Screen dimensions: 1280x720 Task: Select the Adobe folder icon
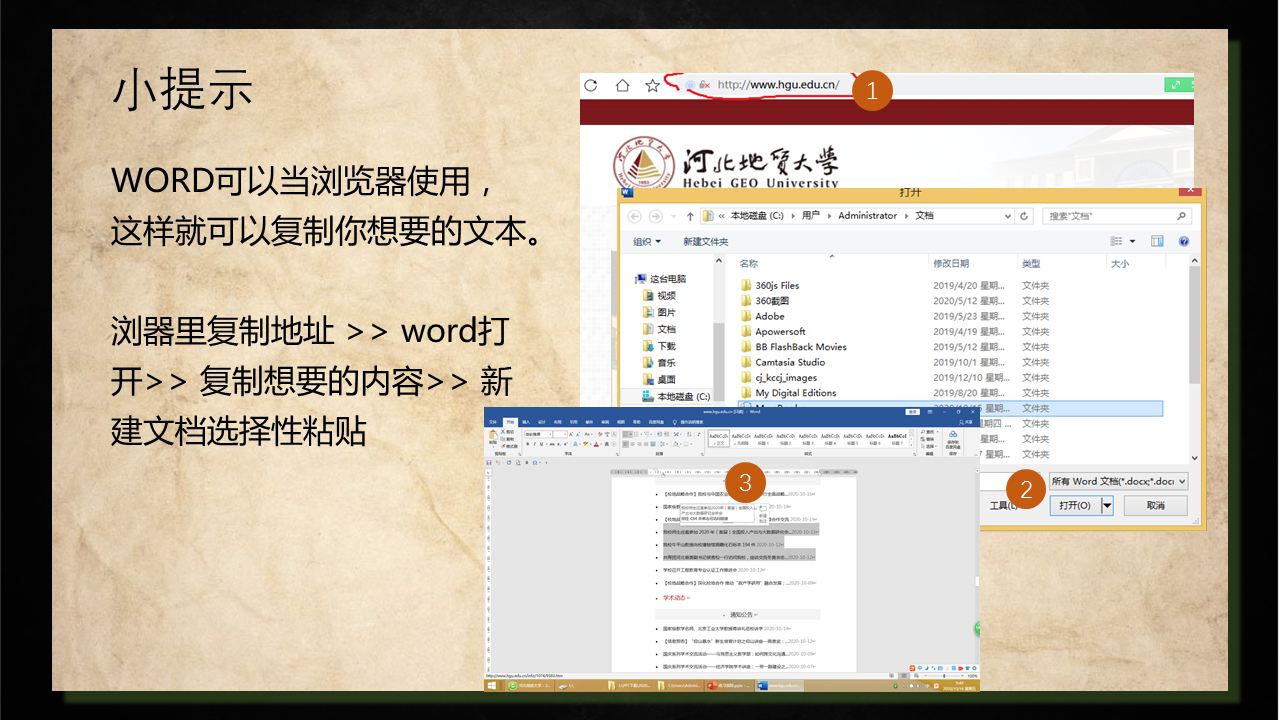click(746, 316)
